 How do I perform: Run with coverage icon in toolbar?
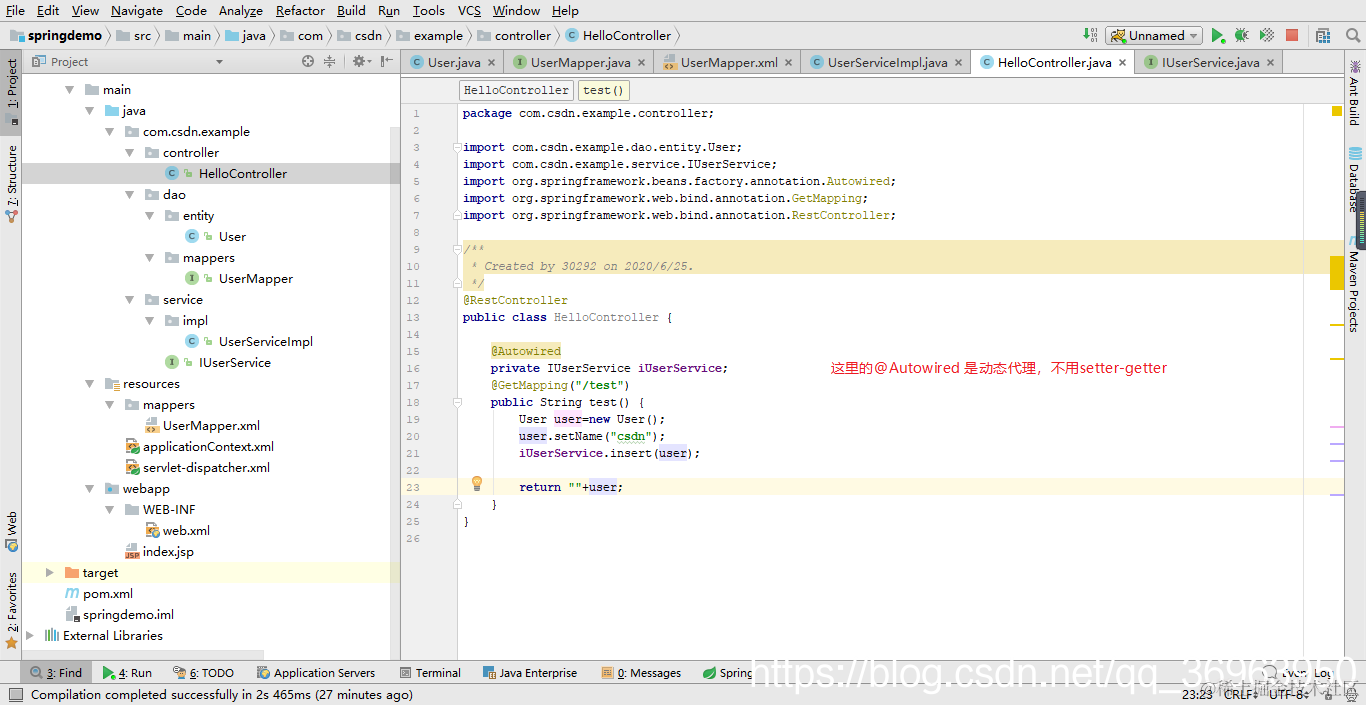(x=1266, y=35)
